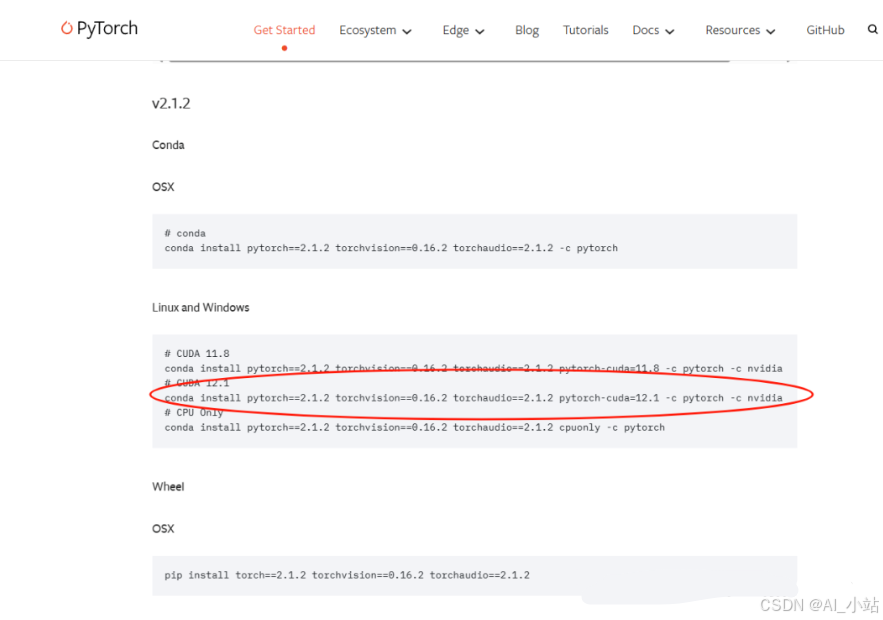Click the cpuonly conda install command

pos(414,427)
